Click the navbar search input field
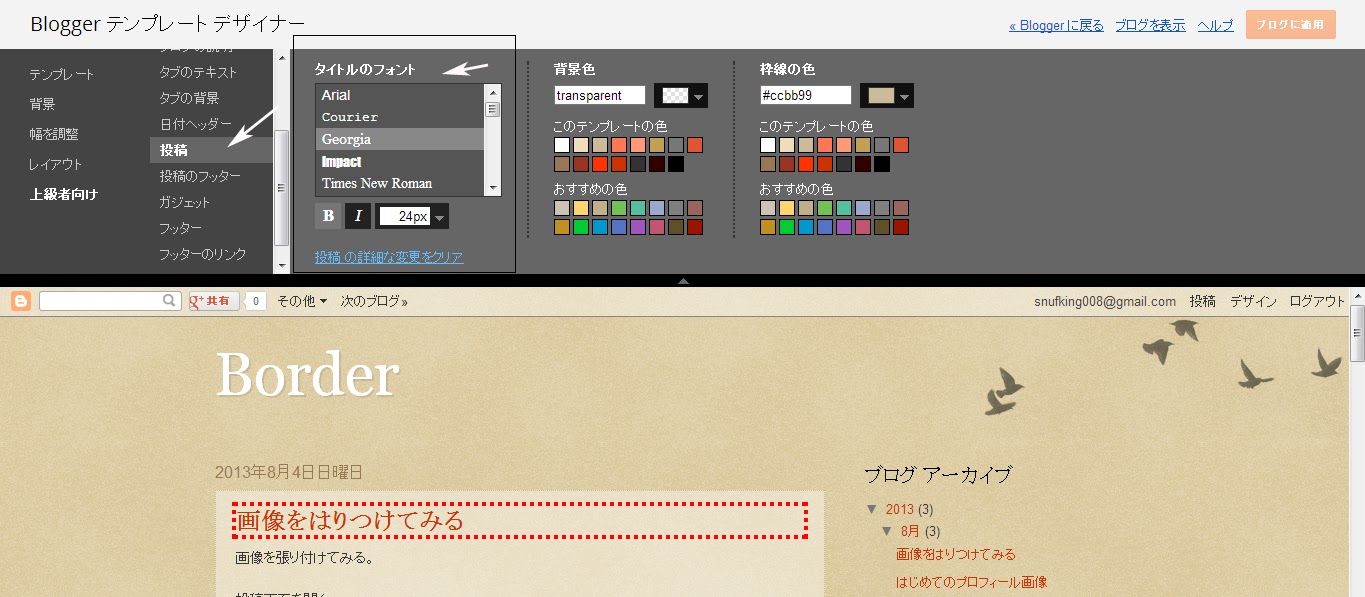This screenshot has width=1365, height=597. 100,300
